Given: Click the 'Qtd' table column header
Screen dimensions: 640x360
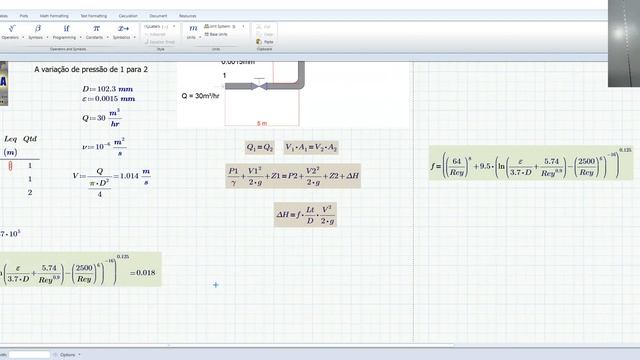Looking at the screenshot, I should pos(30,139).
